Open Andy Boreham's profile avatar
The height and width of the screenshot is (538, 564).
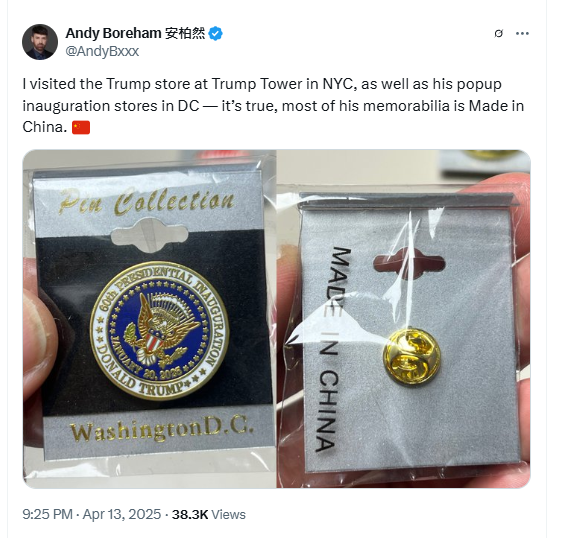(40, 42)
